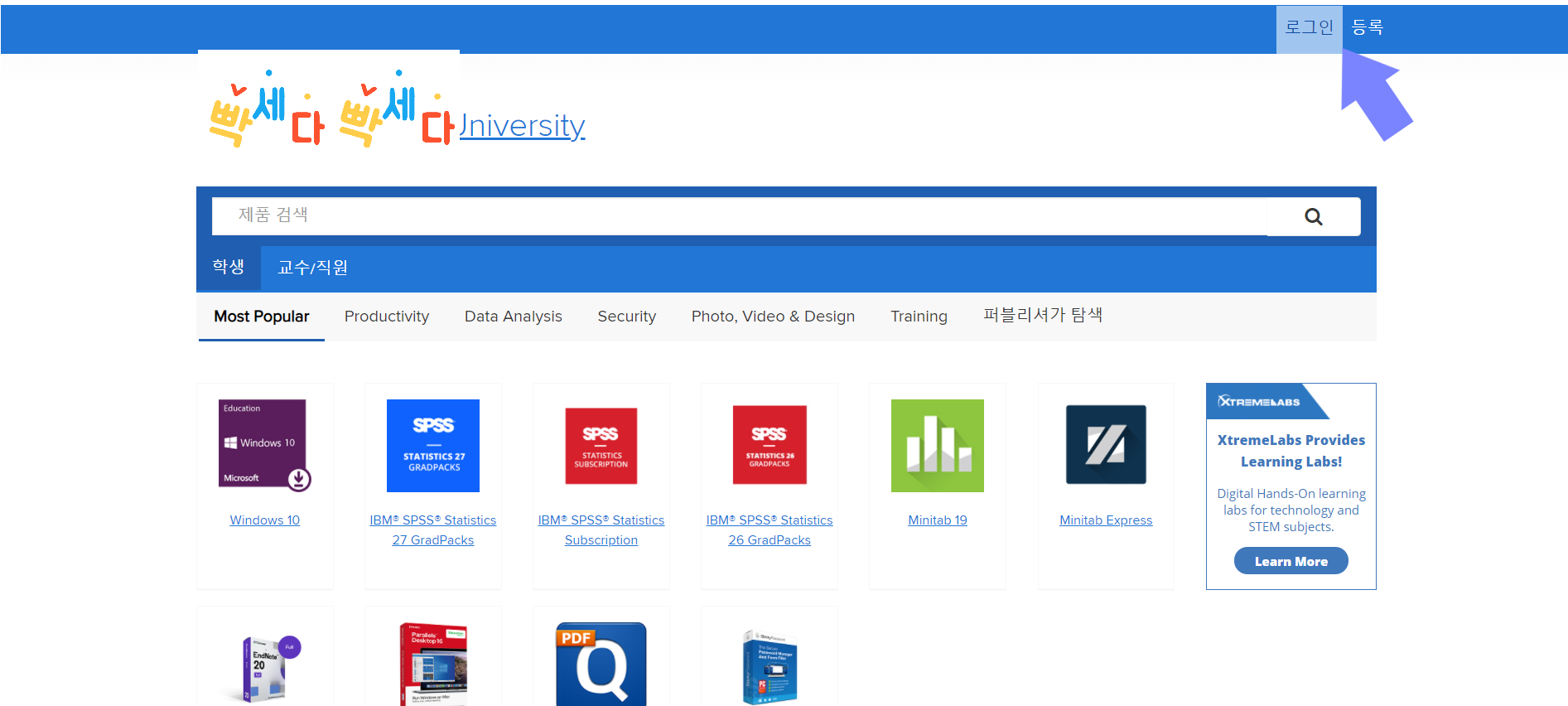Click the search magnifier button

(1314, 217)
